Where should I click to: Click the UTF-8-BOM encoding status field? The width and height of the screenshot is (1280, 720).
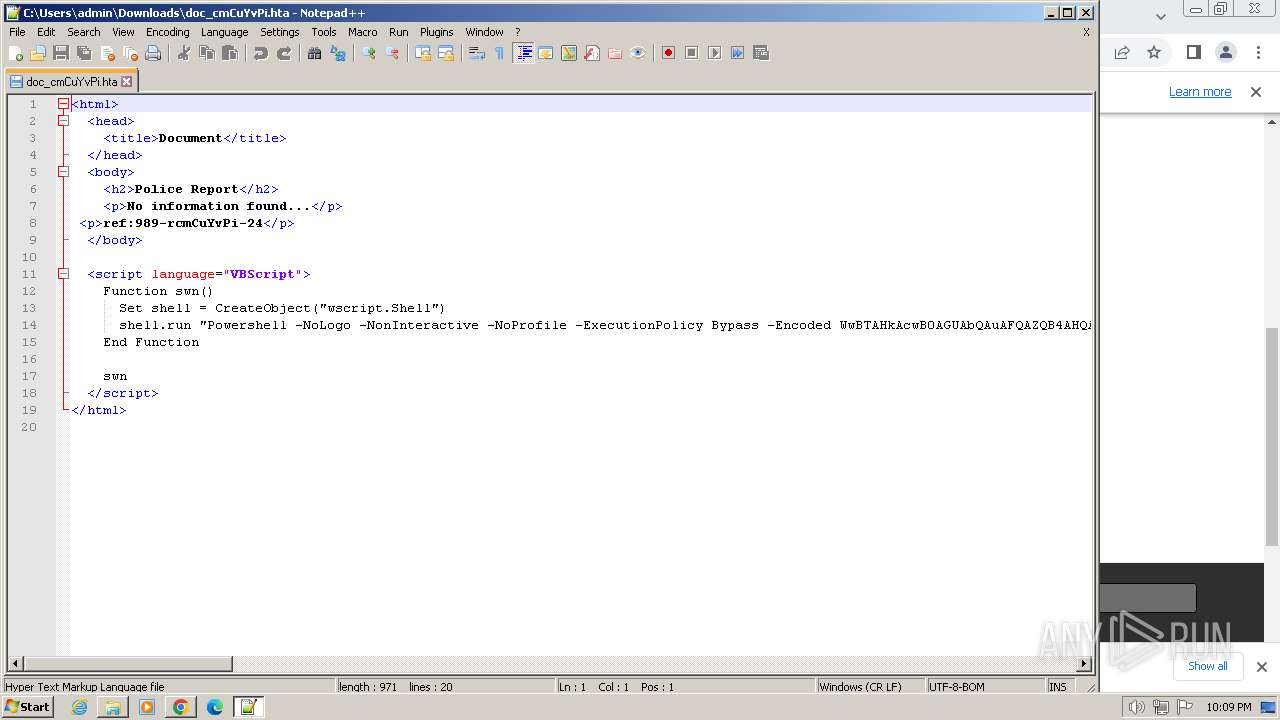click(x=984, y=687)
